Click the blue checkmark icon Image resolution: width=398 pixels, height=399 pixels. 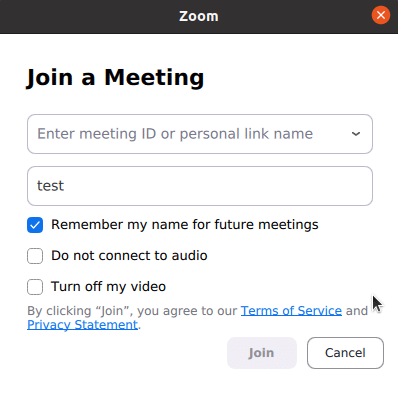click(35, 225)
